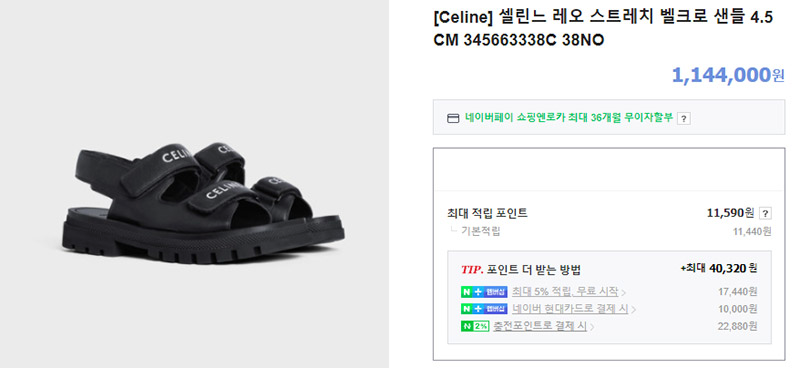
Task: Click the credit card icon beside 네이버페이 쇼핑엔로카
Action: click(x=453, y=118)
